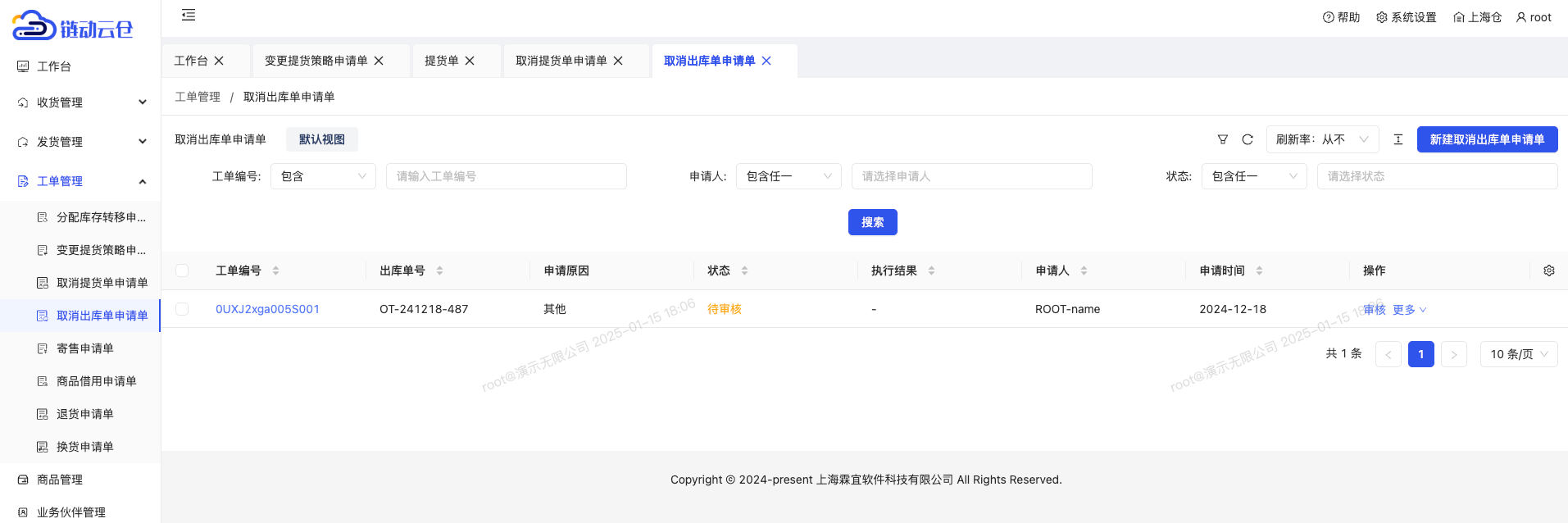1568x523 pixels.
Task: Open system settings from top bar
Action: (1406, 17)
